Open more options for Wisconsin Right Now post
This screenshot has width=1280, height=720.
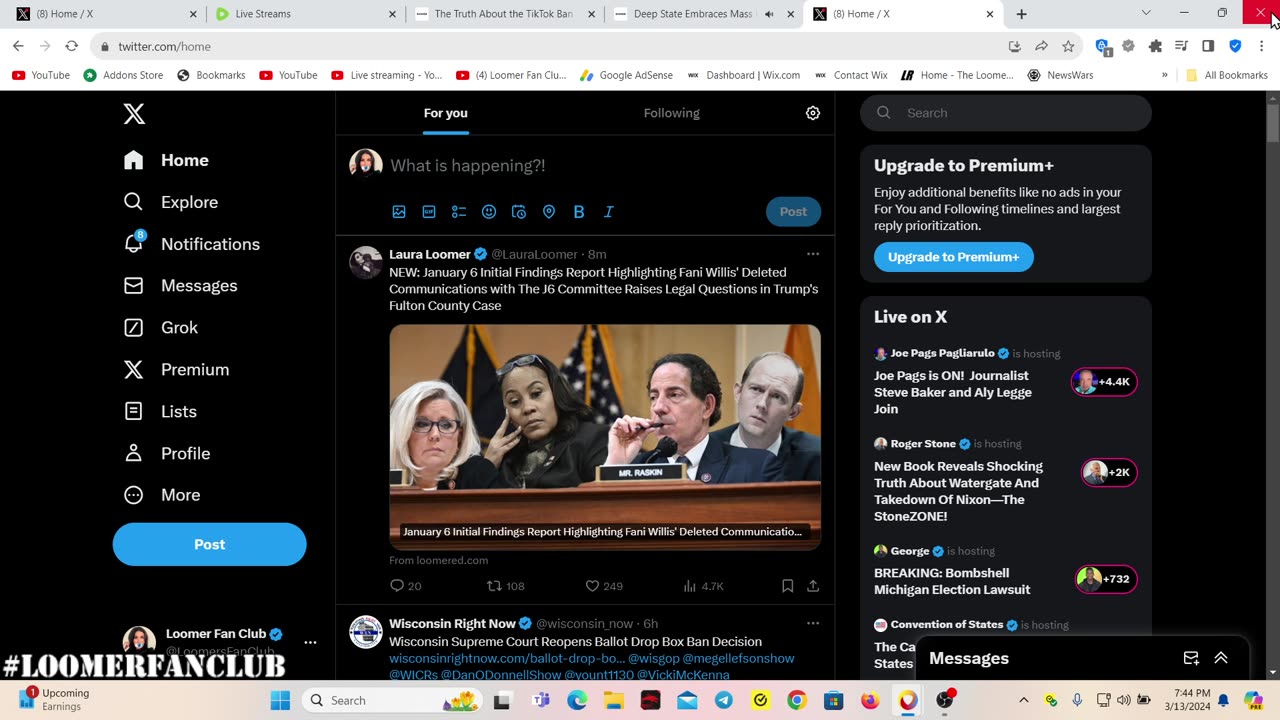[x=813, y=623]
